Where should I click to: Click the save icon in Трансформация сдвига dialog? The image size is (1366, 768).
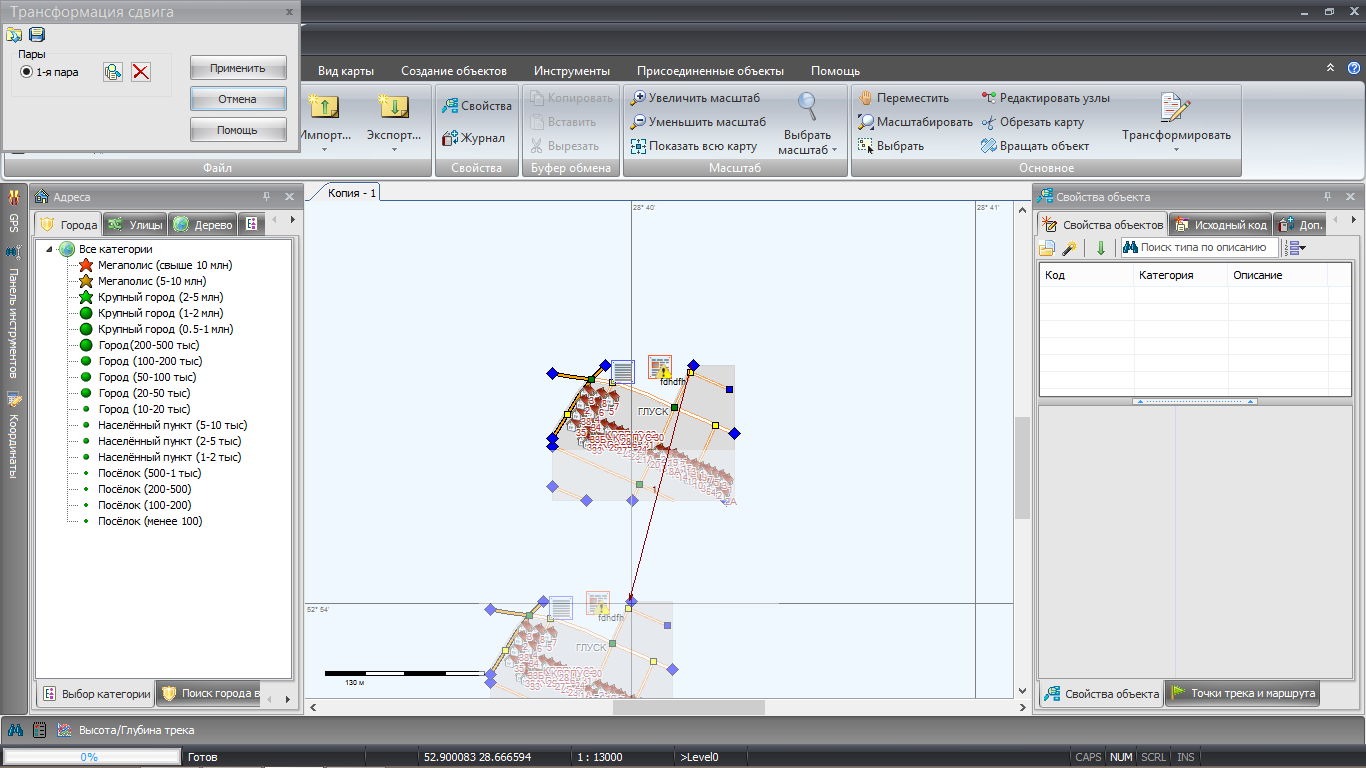click(37, 35)
